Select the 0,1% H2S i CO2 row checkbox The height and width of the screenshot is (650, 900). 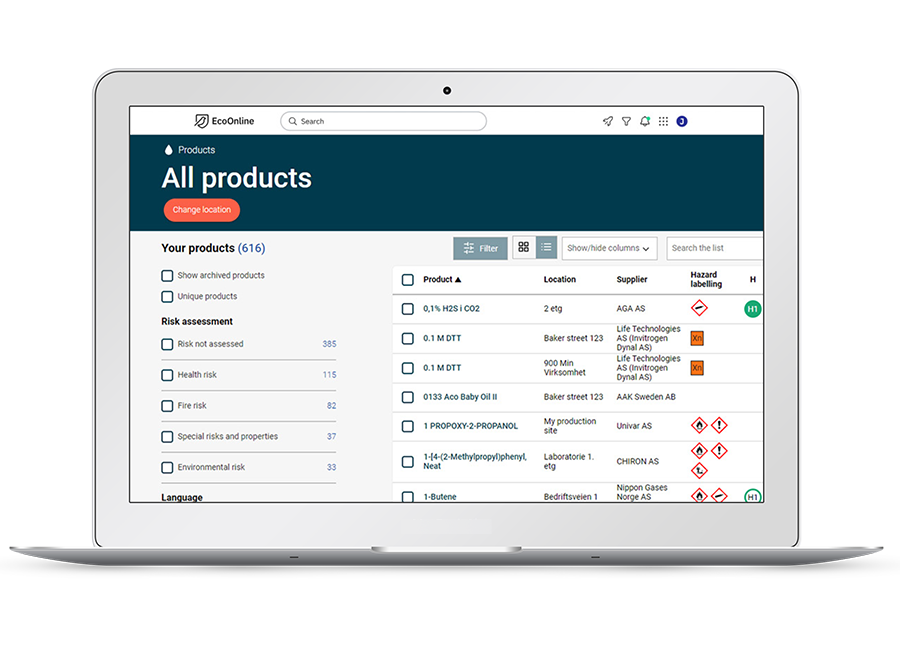408,309
